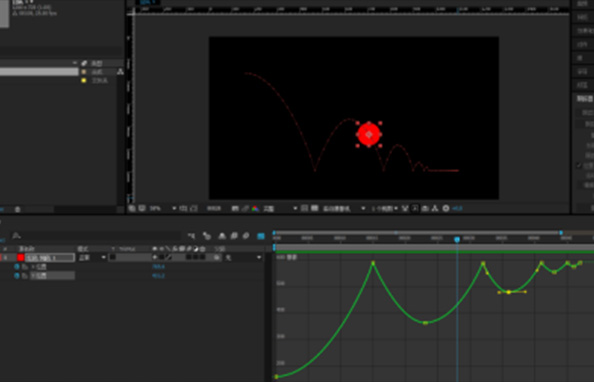594x382 pixels.
Task: Click the current time indicator marker
Action: click(x=457, y=239)
